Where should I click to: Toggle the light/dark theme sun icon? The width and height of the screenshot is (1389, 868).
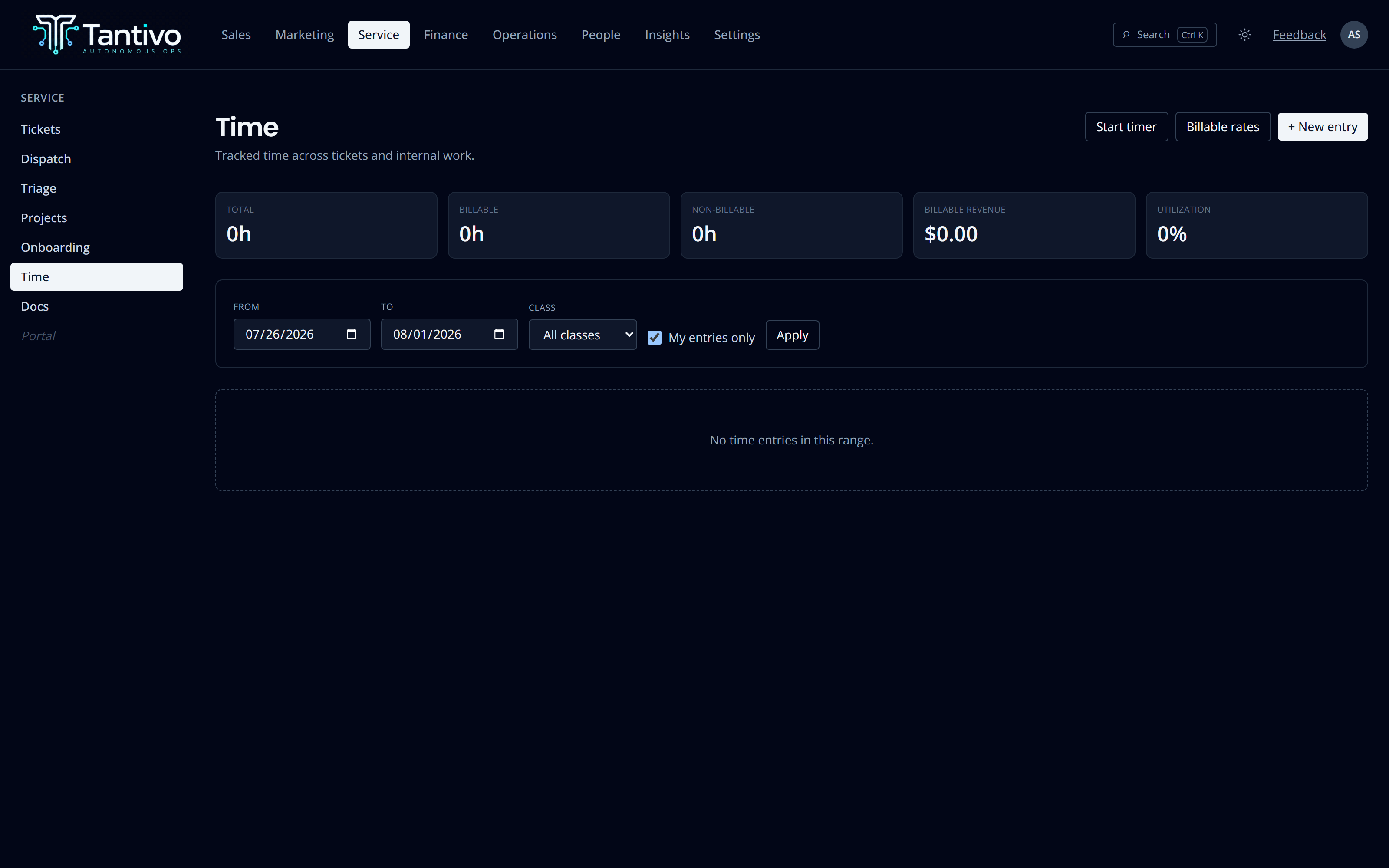coord(1244,34)
